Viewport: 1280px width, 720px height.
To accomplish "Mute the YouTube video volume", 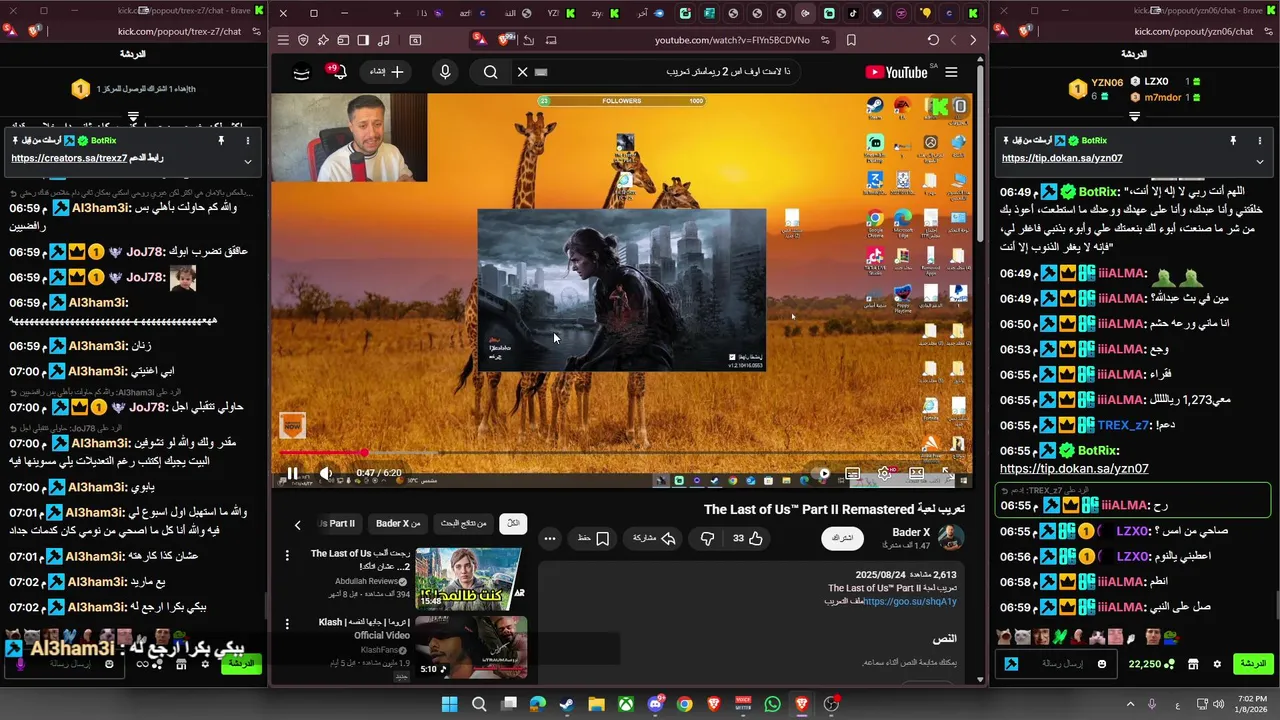I will pos(326,474).
